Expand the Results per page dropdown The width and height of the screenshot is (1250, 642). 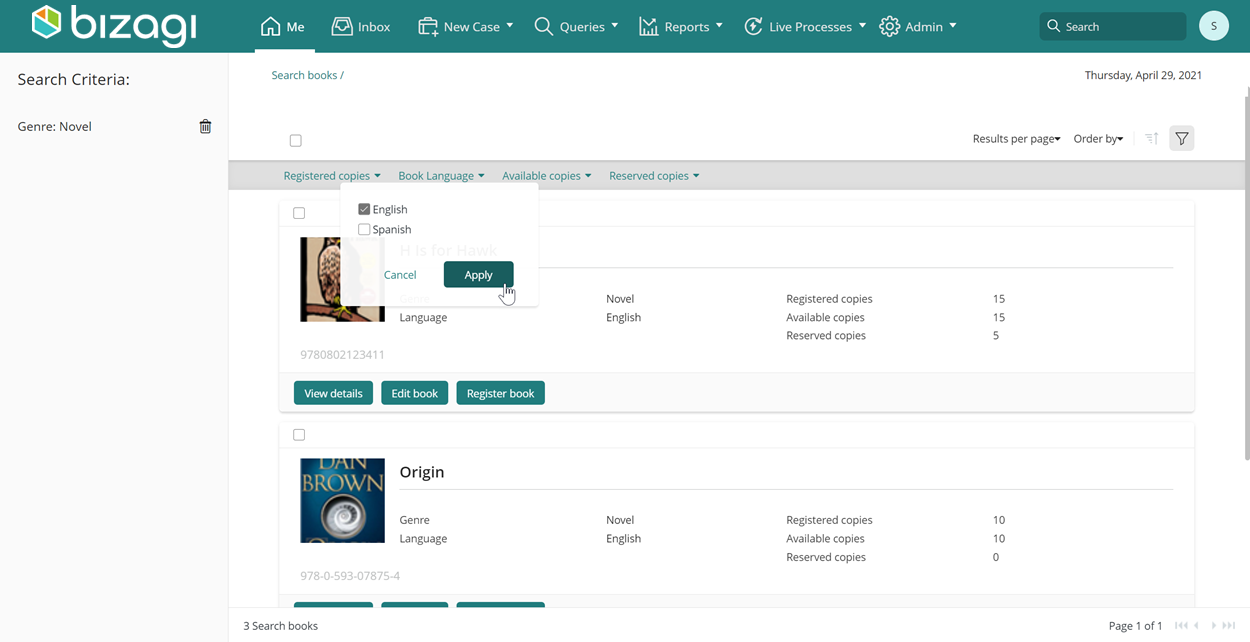tap(1016, 139)
